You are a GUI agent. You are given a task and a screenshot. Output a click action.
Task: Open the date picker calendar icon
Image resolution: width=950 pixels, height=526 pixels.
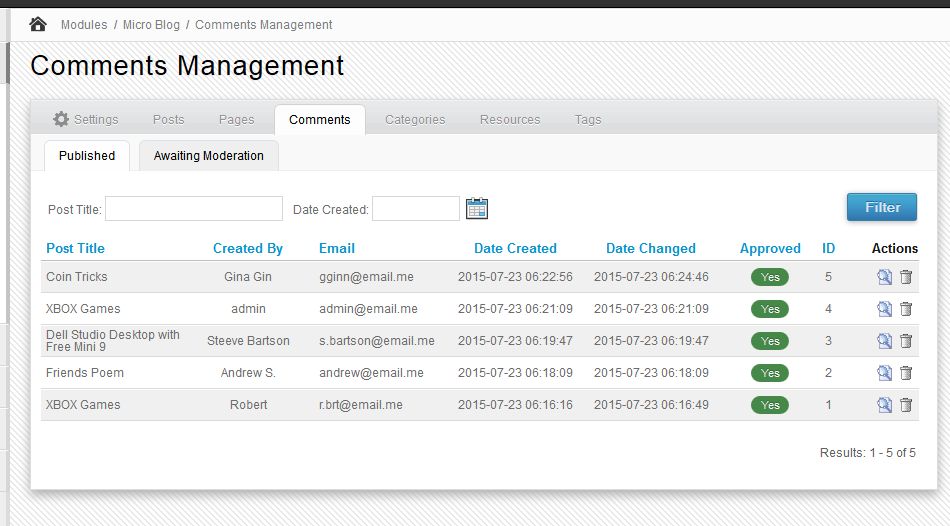pyautogui.click(x=477, y=208)
